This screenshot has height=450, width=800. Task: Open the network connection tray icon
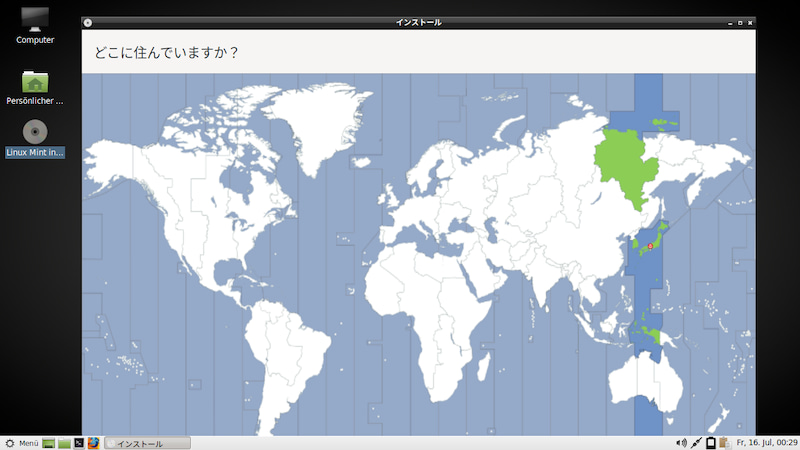point(696,443)
